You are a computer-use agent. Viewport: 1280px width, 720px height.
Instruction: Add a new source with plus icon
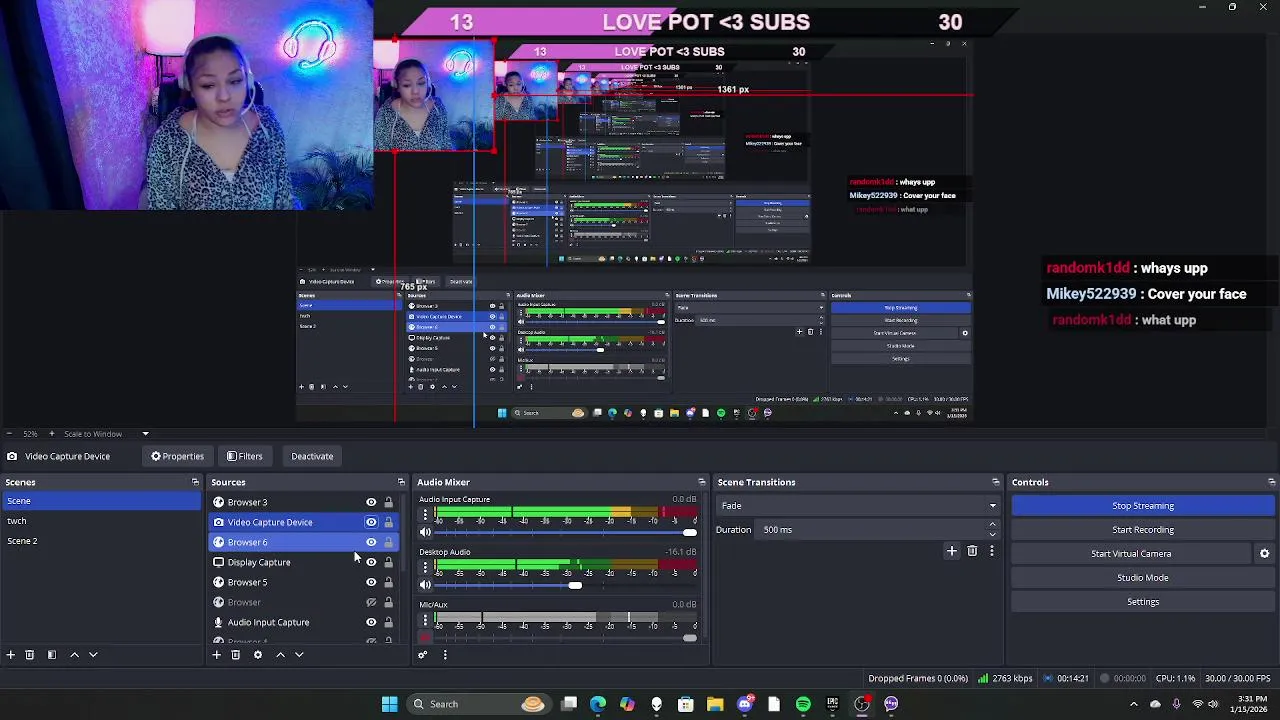[216, 655]
